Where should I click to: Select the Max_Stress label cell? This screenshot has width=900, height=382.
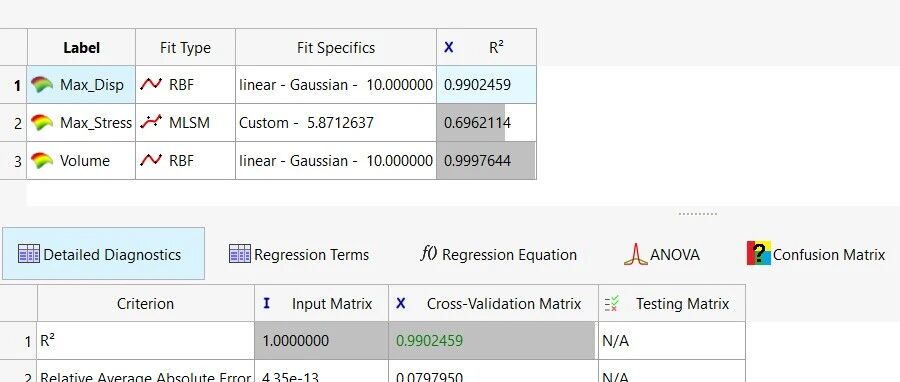82,123
